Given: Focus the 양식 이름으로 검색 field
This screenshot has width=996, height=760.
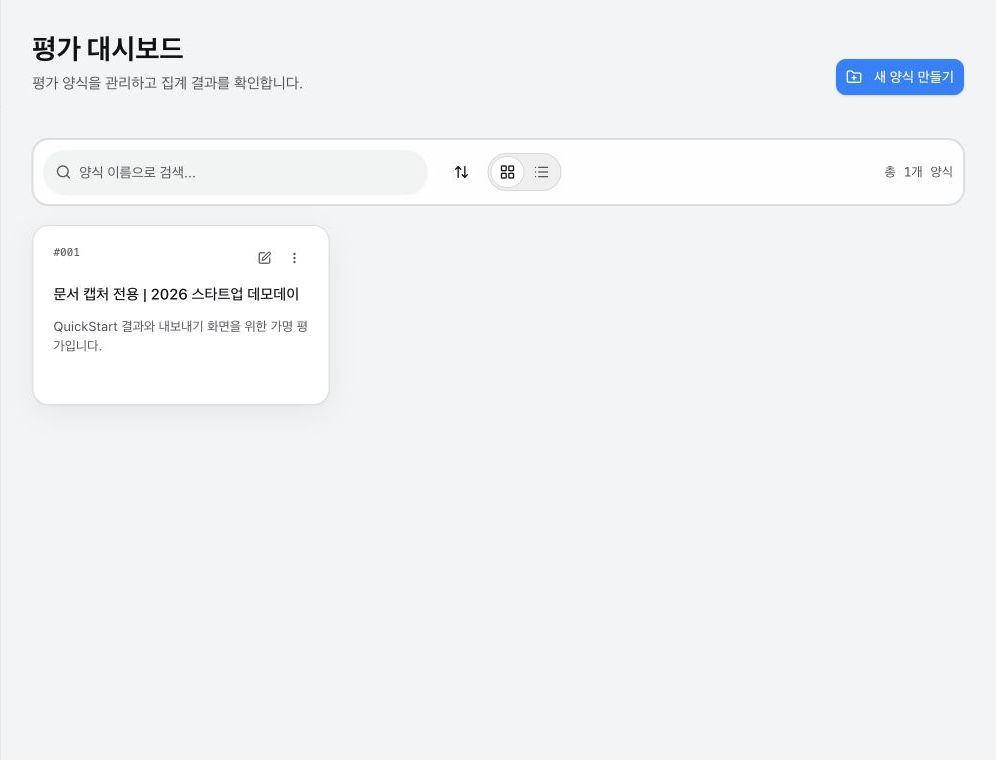Looking at the screenshot, I should pos(235,172).
